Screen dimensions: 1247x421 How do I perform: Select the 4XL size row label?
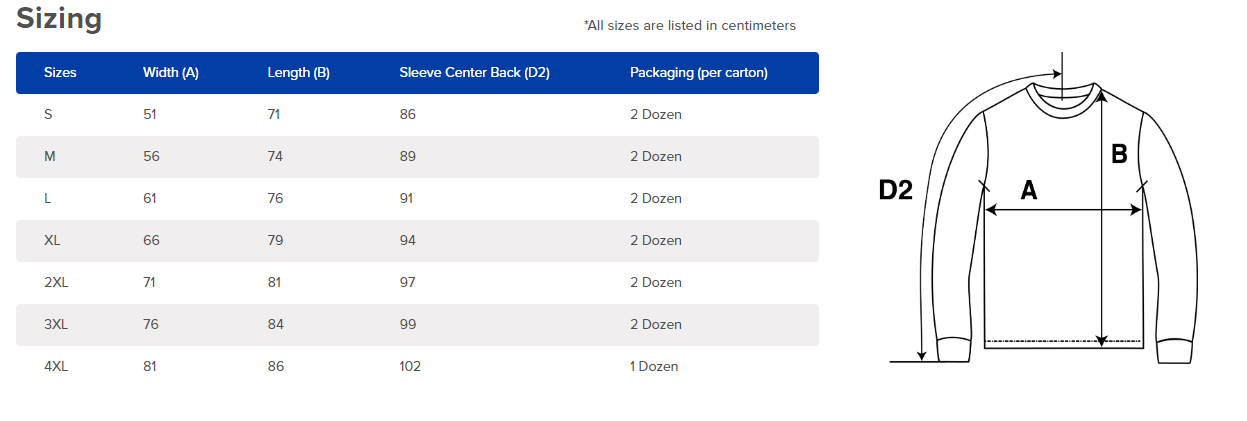point(56,367)
